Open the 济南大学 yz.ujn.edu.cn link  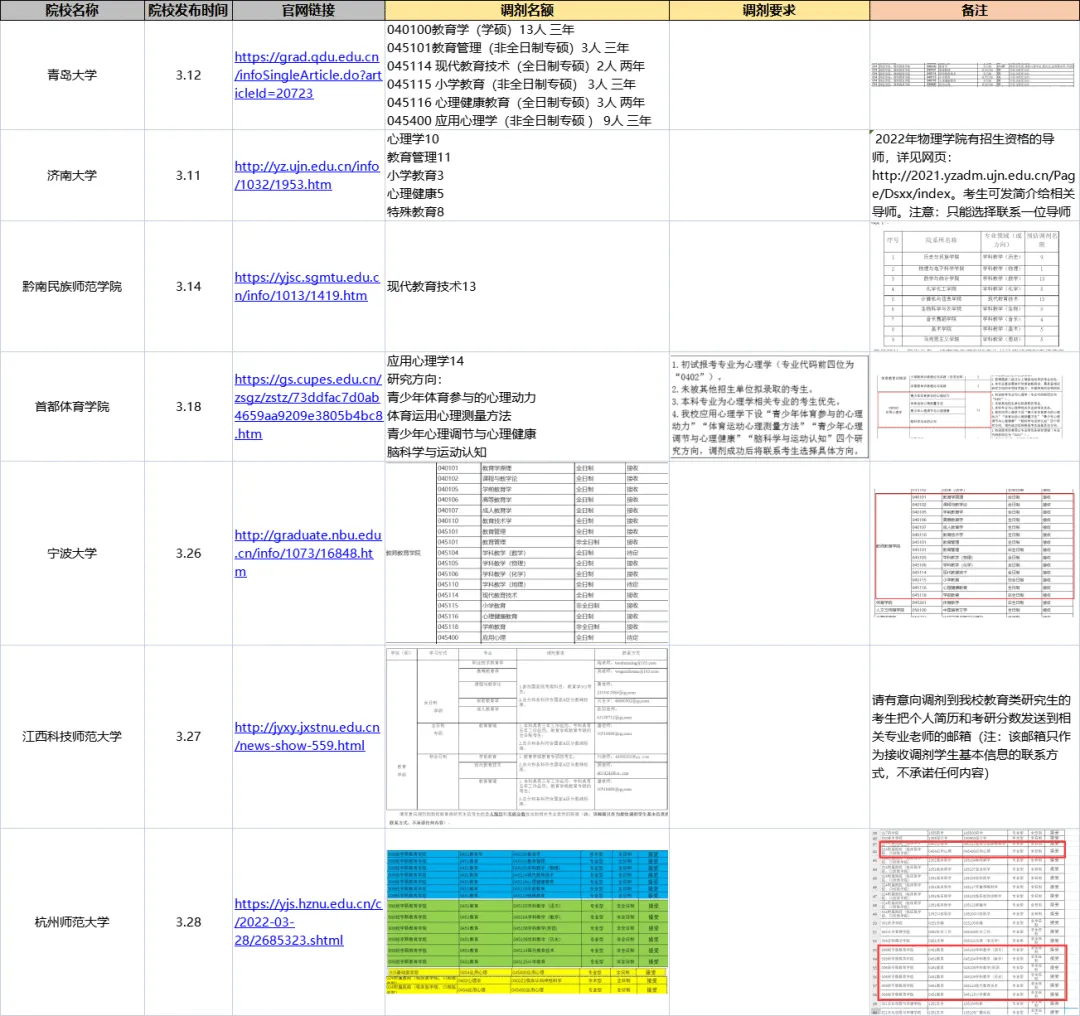(307, 176)
